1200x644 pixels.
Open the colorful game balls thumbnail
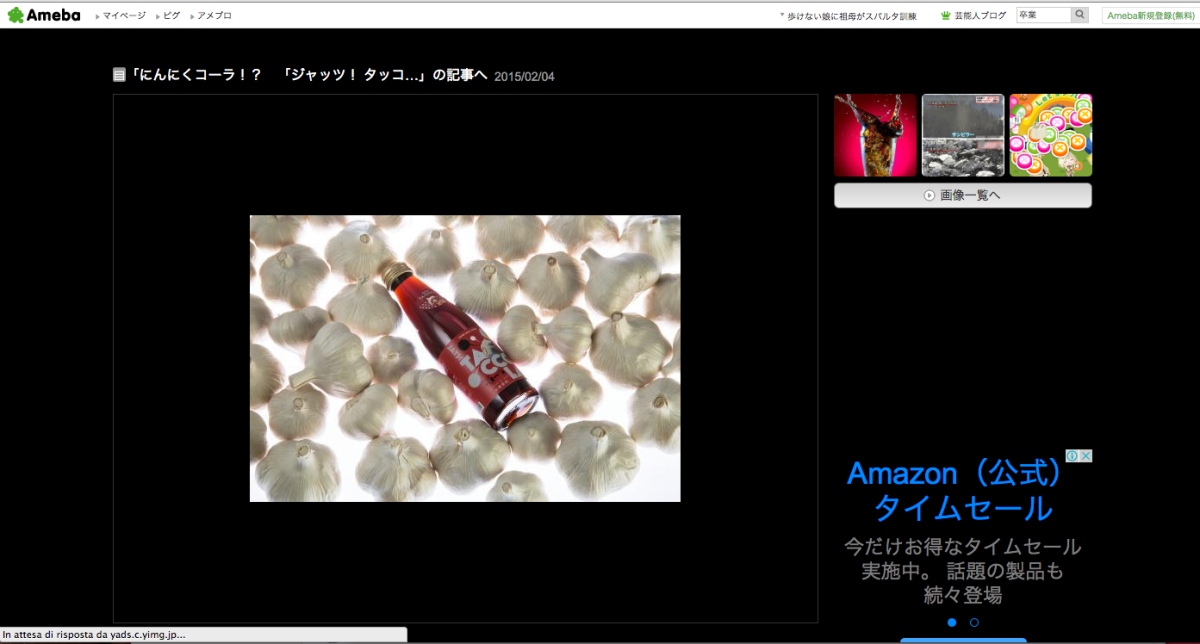click(x=1050, y=135)
